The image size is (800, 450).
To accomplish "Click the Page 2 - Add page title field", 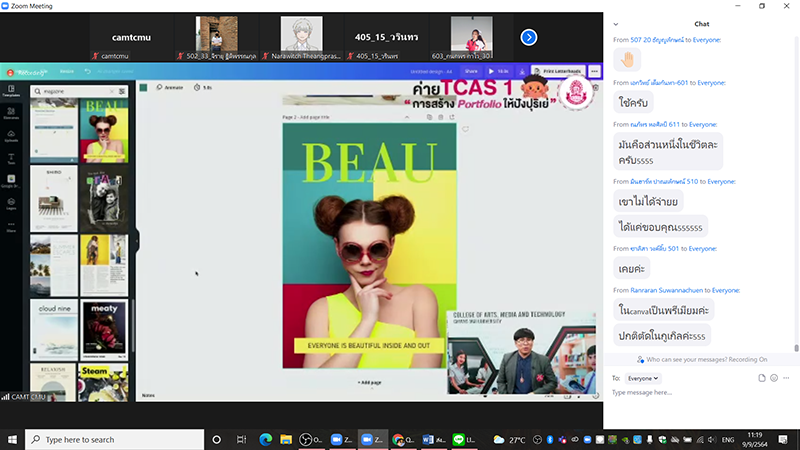I will click(x=306, y=117).
